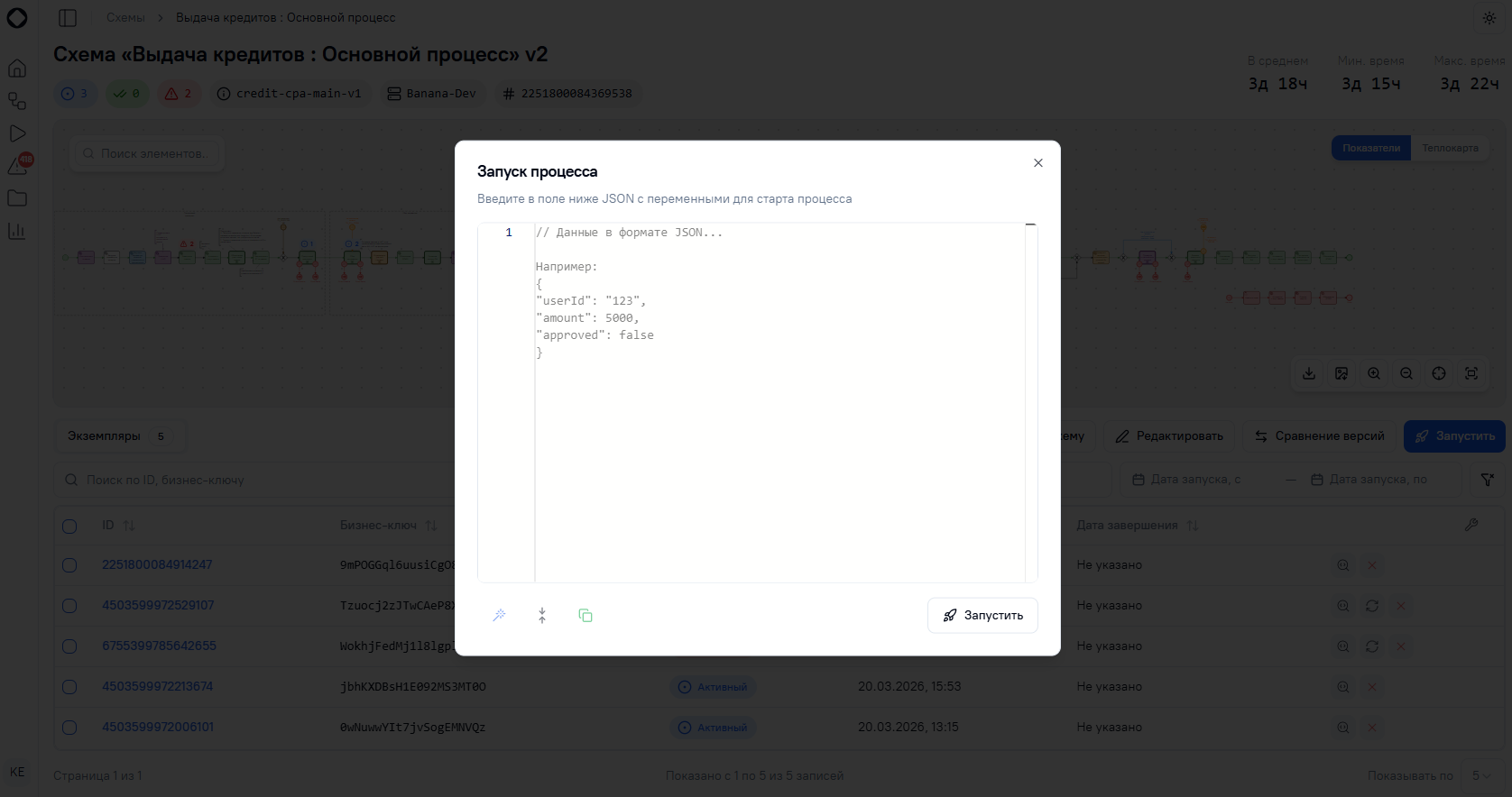This screenshot has height=797, width=1512.
Task: Click the Сравнение версий button
Action: 1319,435
